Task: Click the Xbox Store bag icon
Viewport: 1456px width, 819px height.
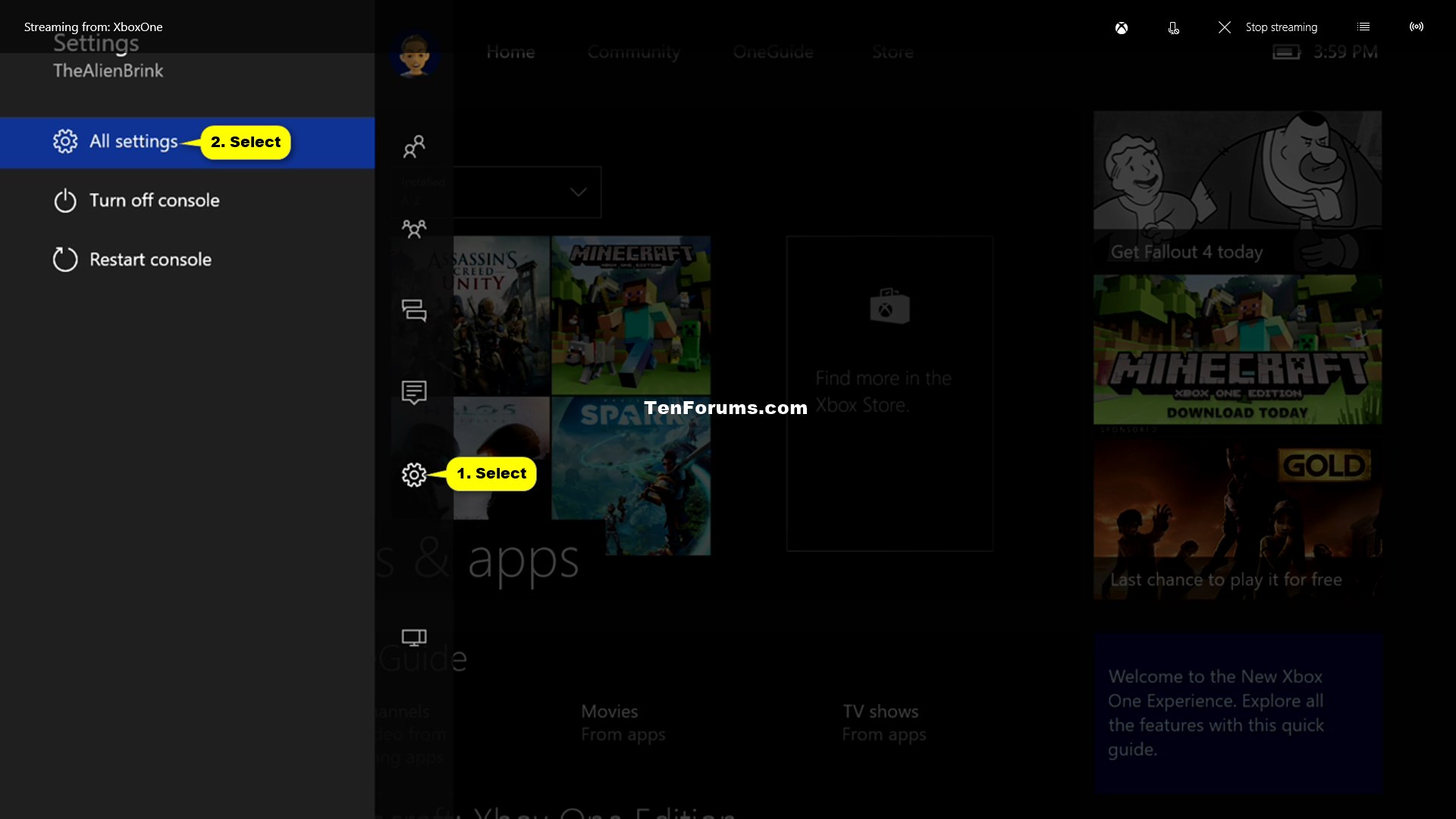Action: click(890, 306)
